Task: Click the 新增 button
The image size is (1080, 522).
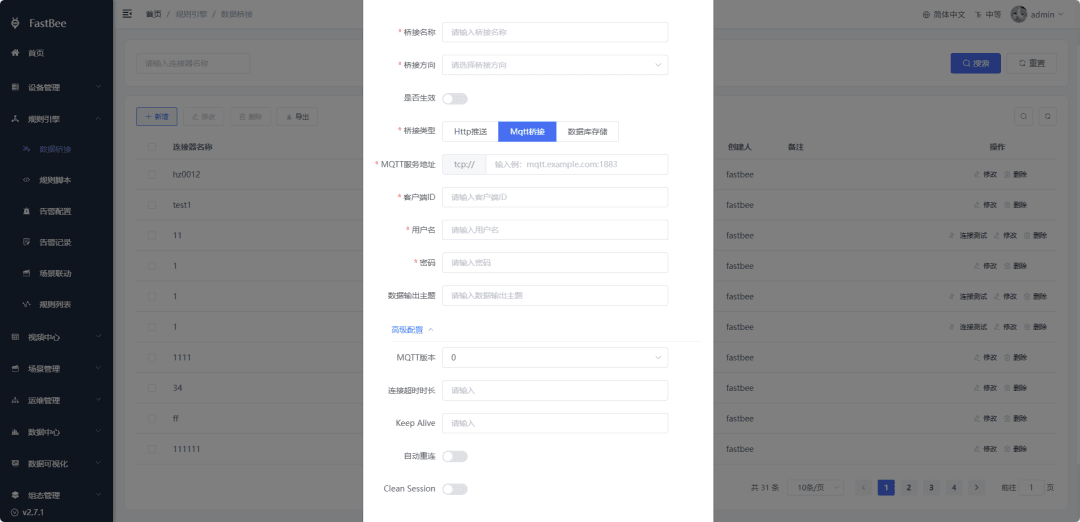Action: tap(156, 117)
